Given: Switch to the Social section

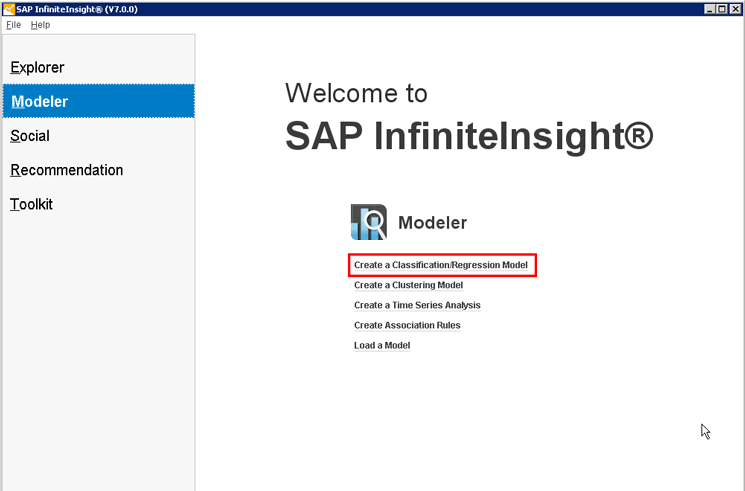Looking at the screenshot, I should click(x=30, y=136).
